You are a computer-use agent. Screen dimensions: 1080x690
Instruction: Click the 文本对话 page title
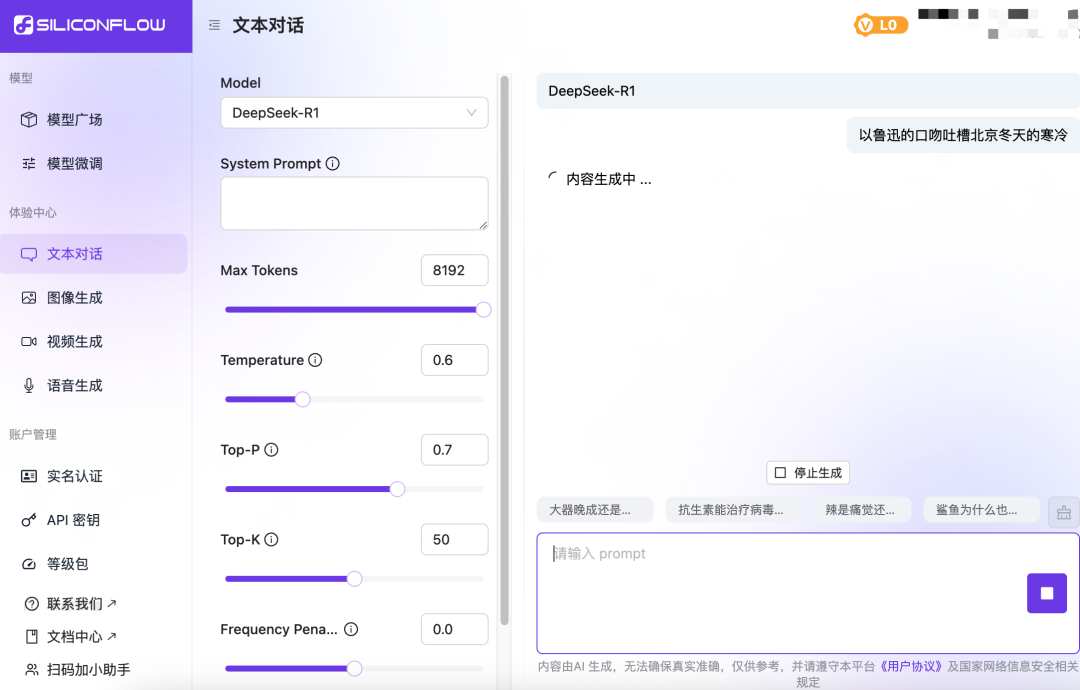[268, 25]
